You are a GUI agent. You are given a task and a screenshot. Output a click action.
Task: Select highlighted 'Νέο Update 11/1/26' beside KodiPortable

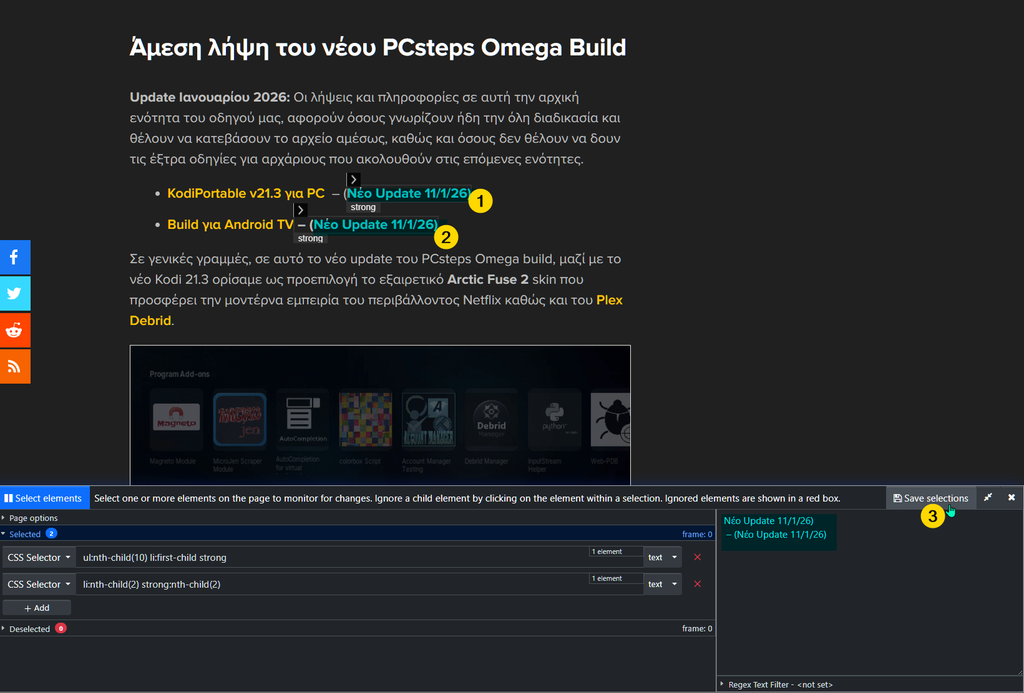coord(408,193)
